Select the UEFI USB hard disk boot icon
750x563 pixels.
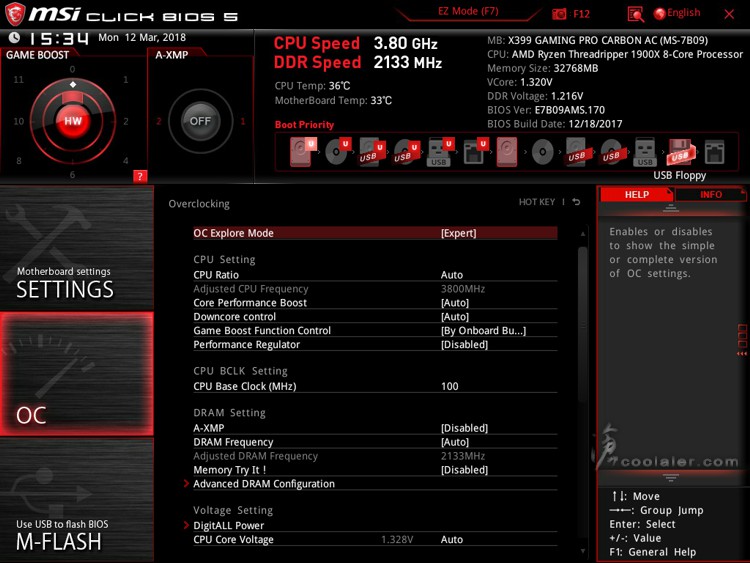[x=372, y=152]
